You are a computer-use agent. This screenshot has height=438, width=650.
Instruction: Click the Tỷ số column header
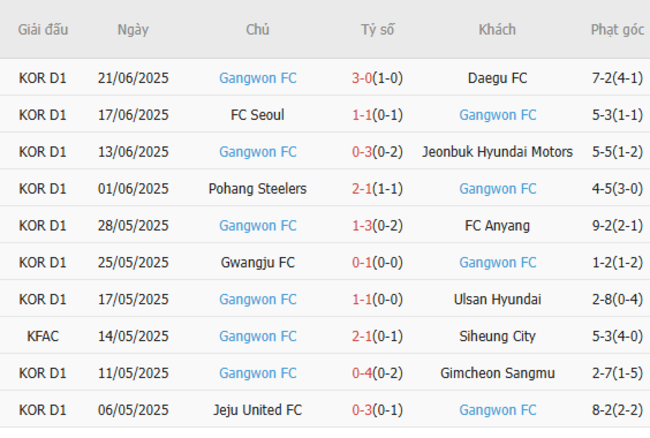(378, 30)
